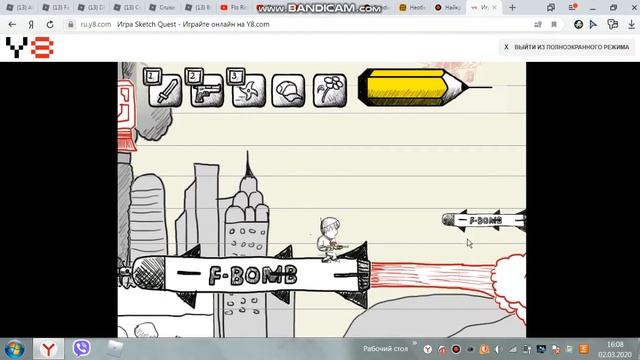Click the Bandicam record tray icon
Screen dimensions: 640x360
pyautogui.click(x=456, y=349)
